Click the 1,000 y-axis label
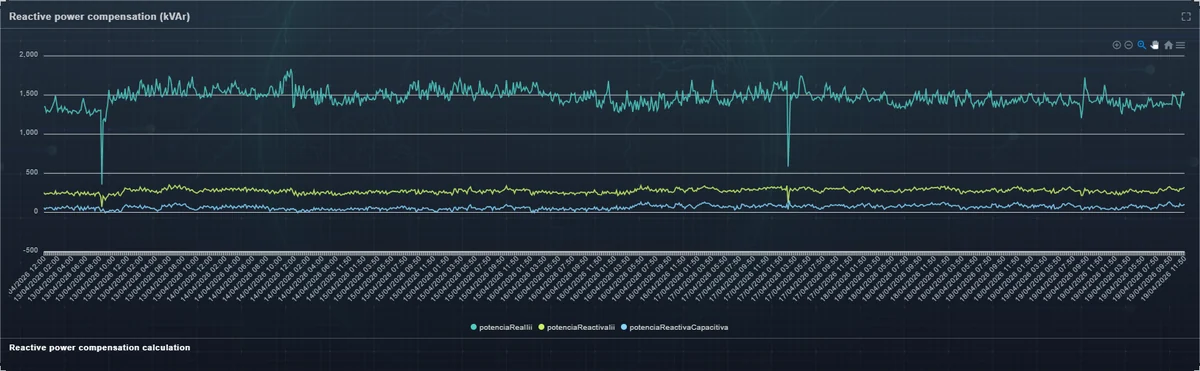 pyautogui.click(x=28, y=133)
